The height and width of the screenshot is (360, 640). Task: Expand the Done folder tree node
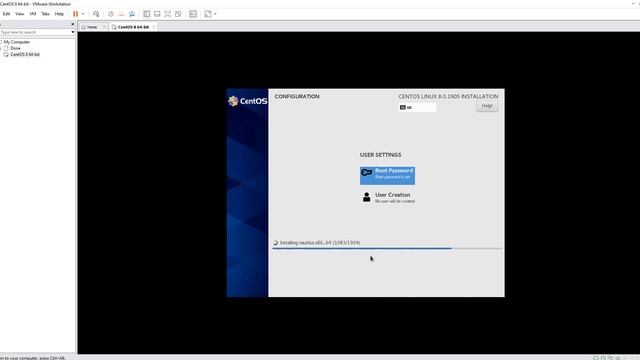click(1, 48)
